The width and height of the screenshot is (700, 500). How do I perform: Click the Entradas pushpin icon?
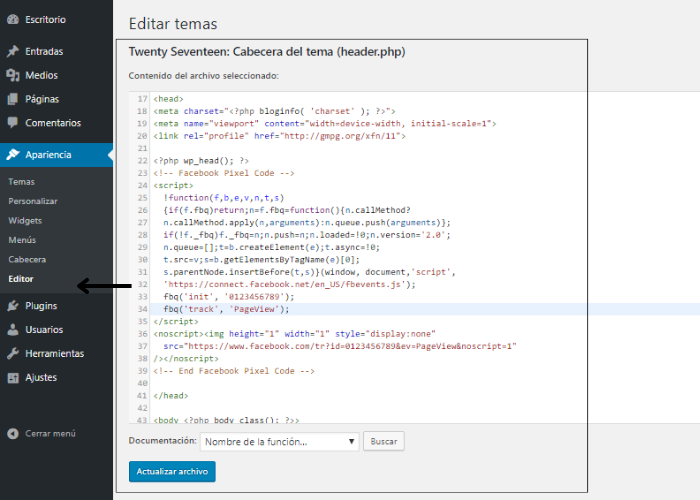[x=12, y=51]
